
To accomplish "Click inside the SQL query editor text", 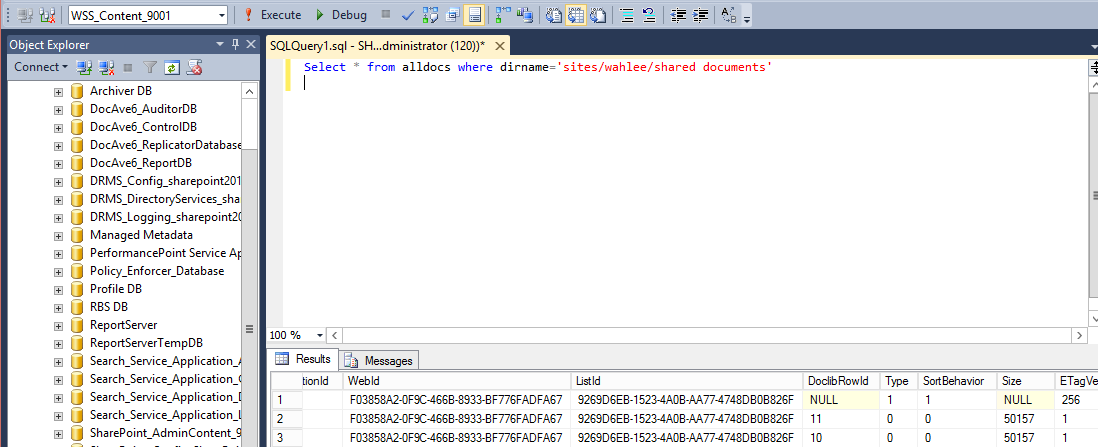I will tap(537, 67).
